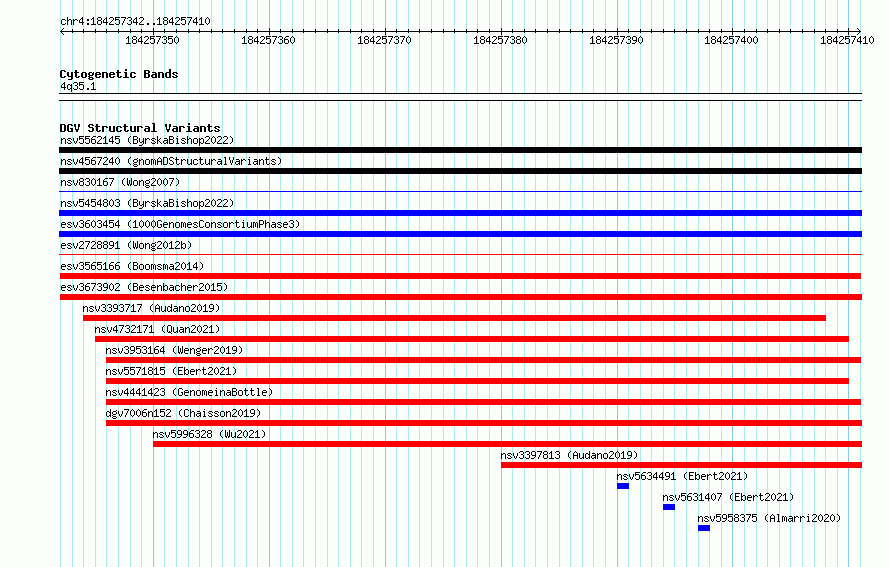The image size is (890, 567).
Task: Click the nsv5562145 (ByrskaBishop2022) variant label
Action: pos(147,140)
